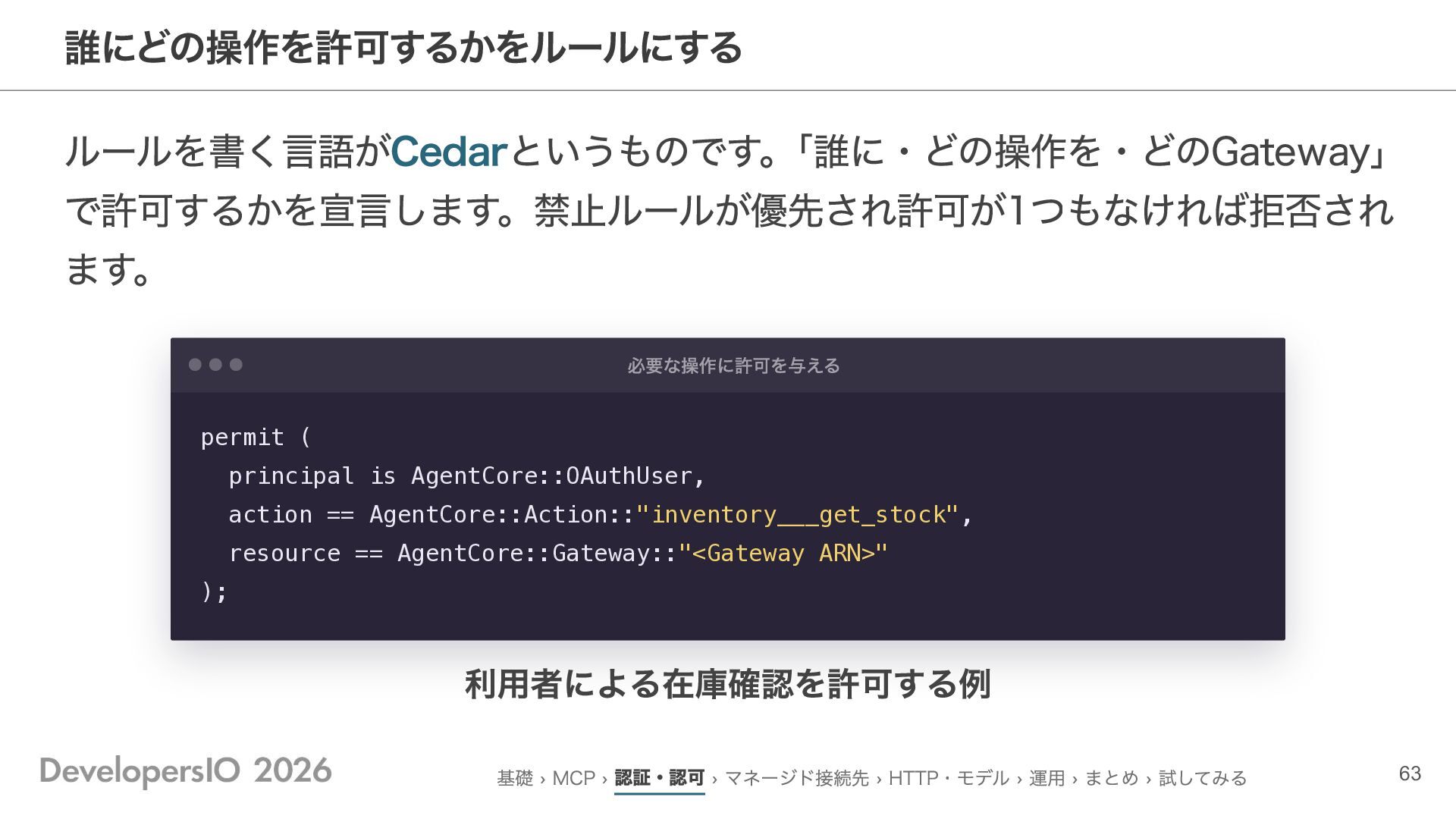The height and width of the screenshot is (819, 1456).
Task: Select the 運用 breadcrumb item
Action: tap(1046, 778)
